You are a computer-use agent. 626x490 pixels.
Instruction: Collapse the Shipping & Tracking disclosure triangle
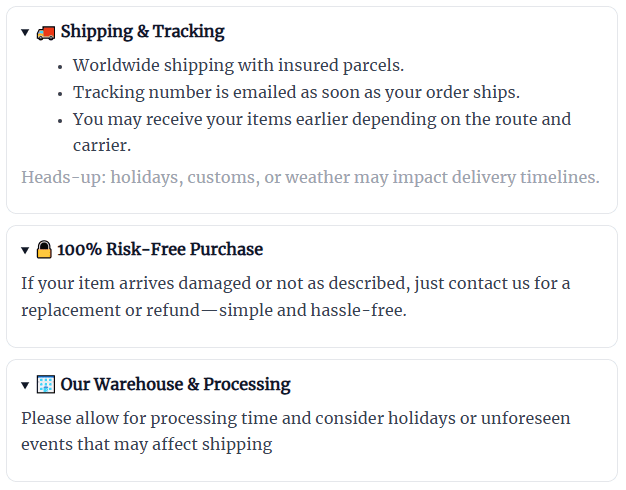tap(25, 33)
